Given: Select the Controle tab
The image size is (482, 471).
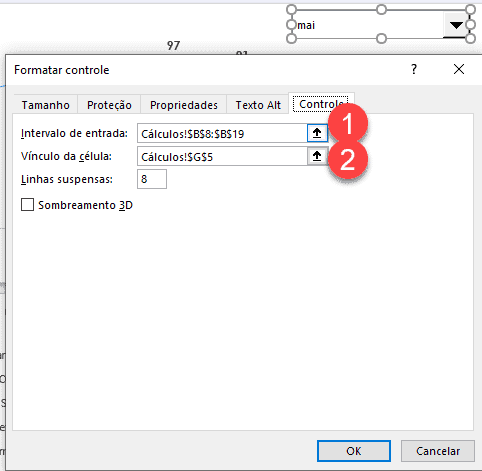Looking at the screenshot, I should (x=321, y=104).
